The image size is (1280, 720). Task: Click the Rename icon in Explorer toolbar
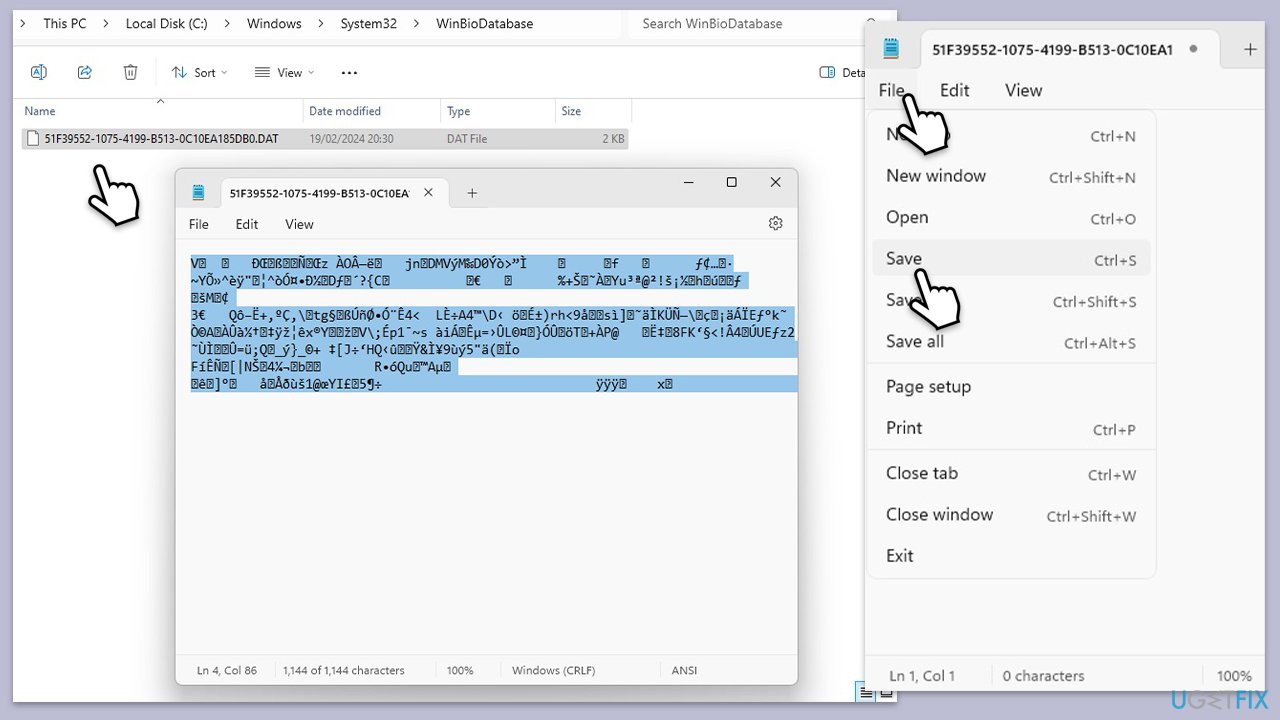39,72
